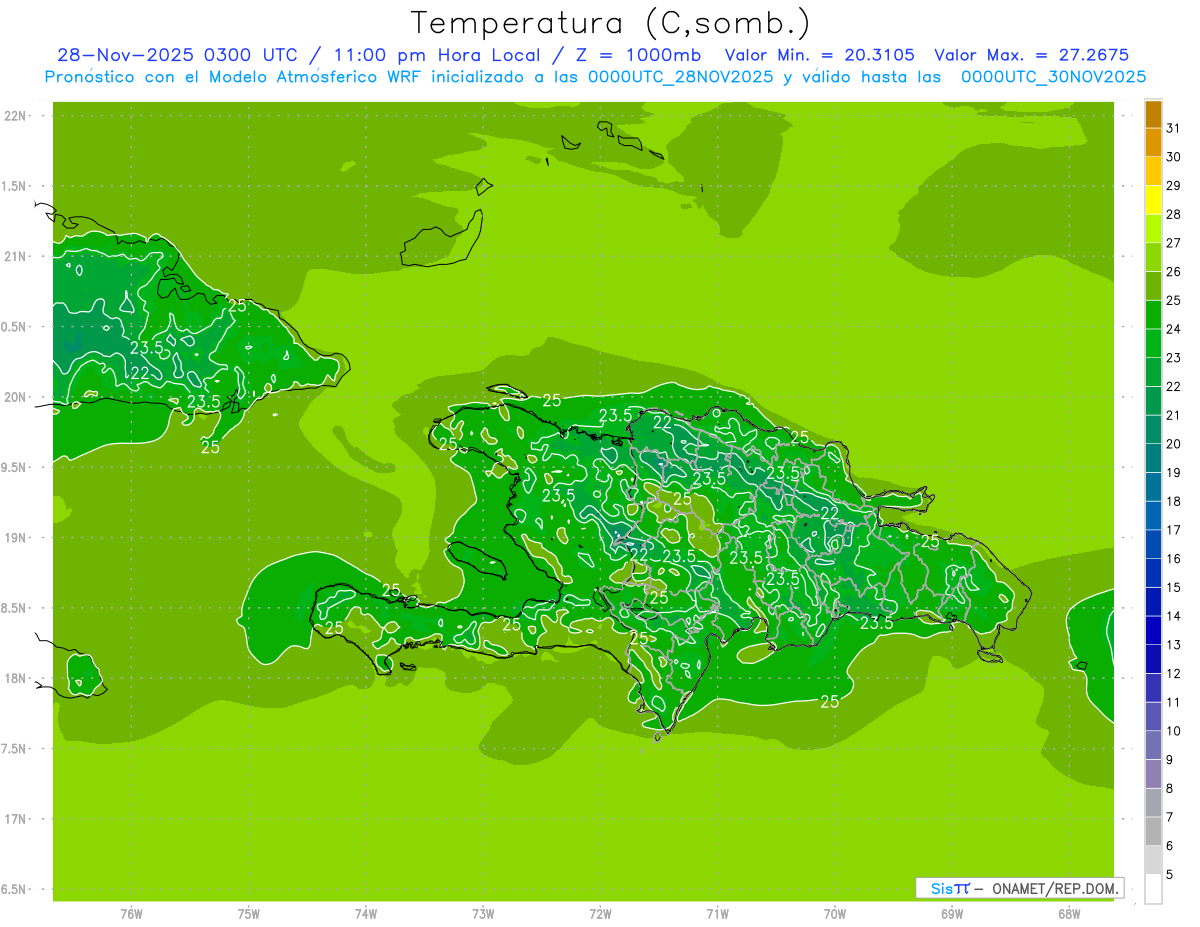Click the 31 label on the colorbar
Screen dimensions: 1200x927
(x=1174, y=128)
